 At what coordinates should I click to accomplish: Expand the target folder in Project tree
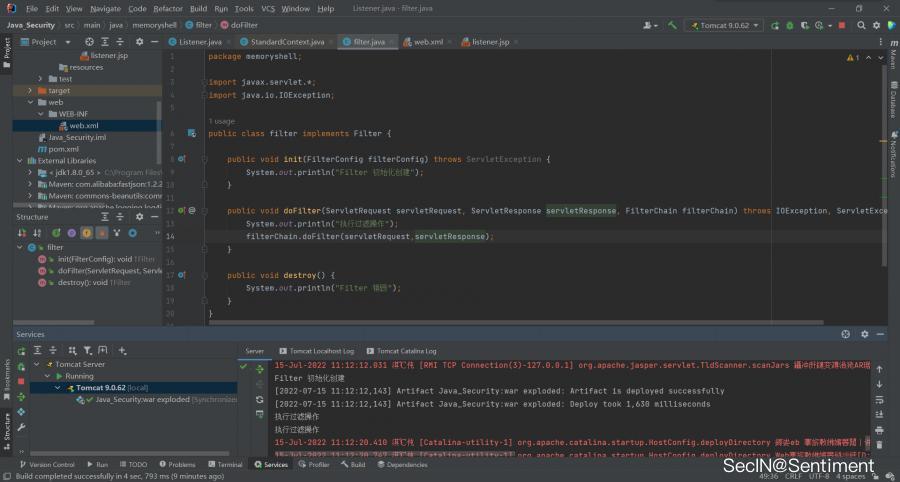click(x=30, y=90)
